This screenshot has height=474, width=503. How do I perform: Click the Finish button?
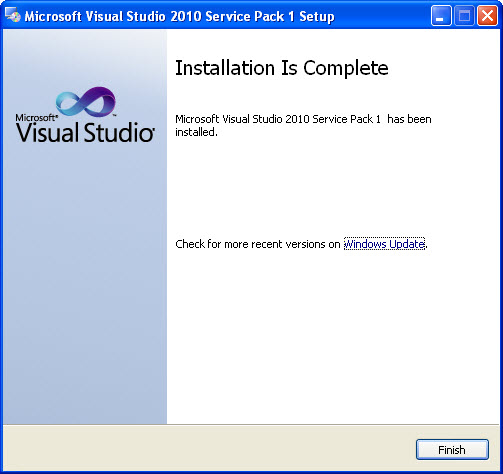pyautogui.click(x=452, y=450)
